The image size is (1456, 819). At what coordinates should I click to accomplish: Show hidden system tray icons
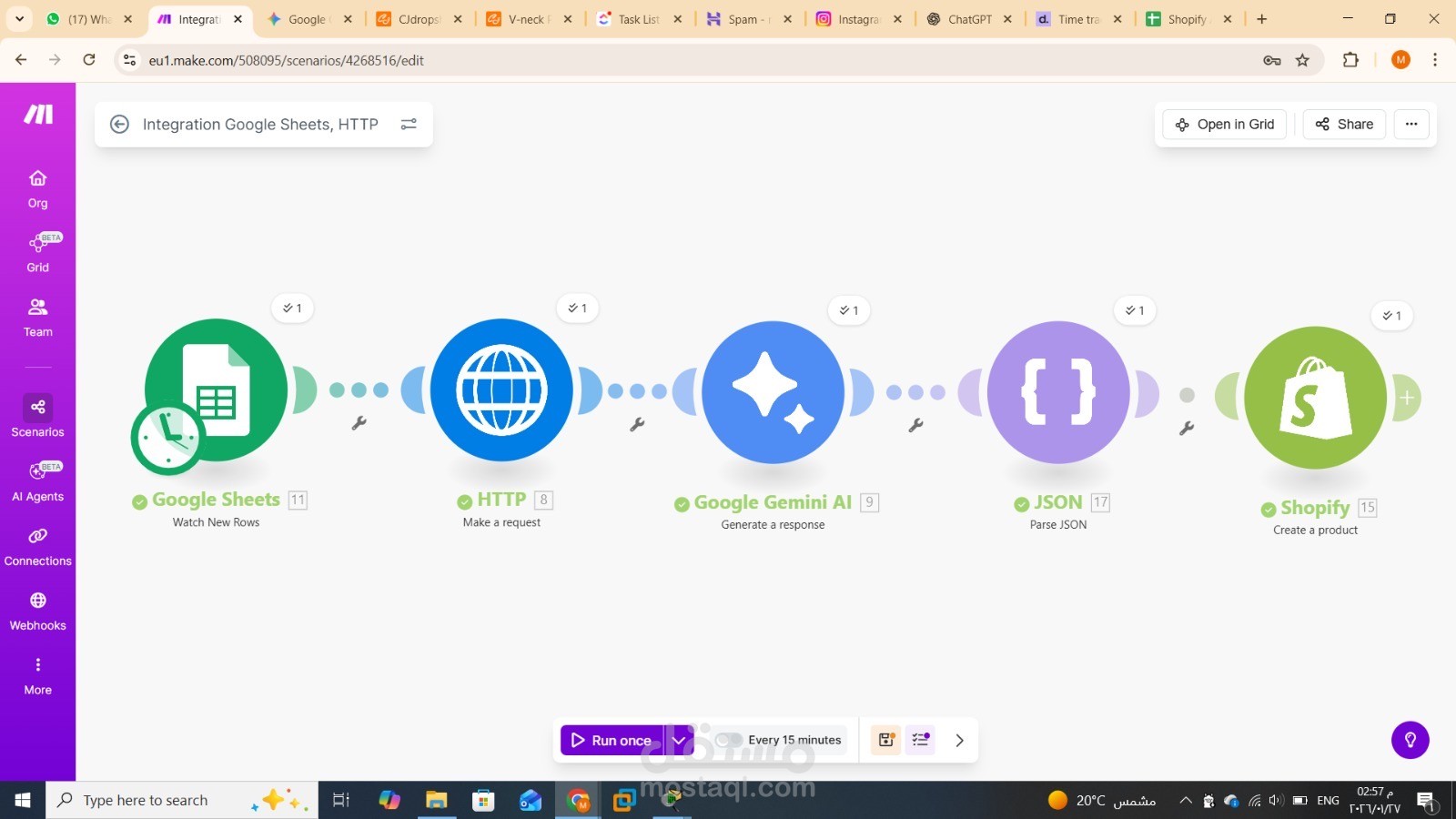tap(1186, 800)
